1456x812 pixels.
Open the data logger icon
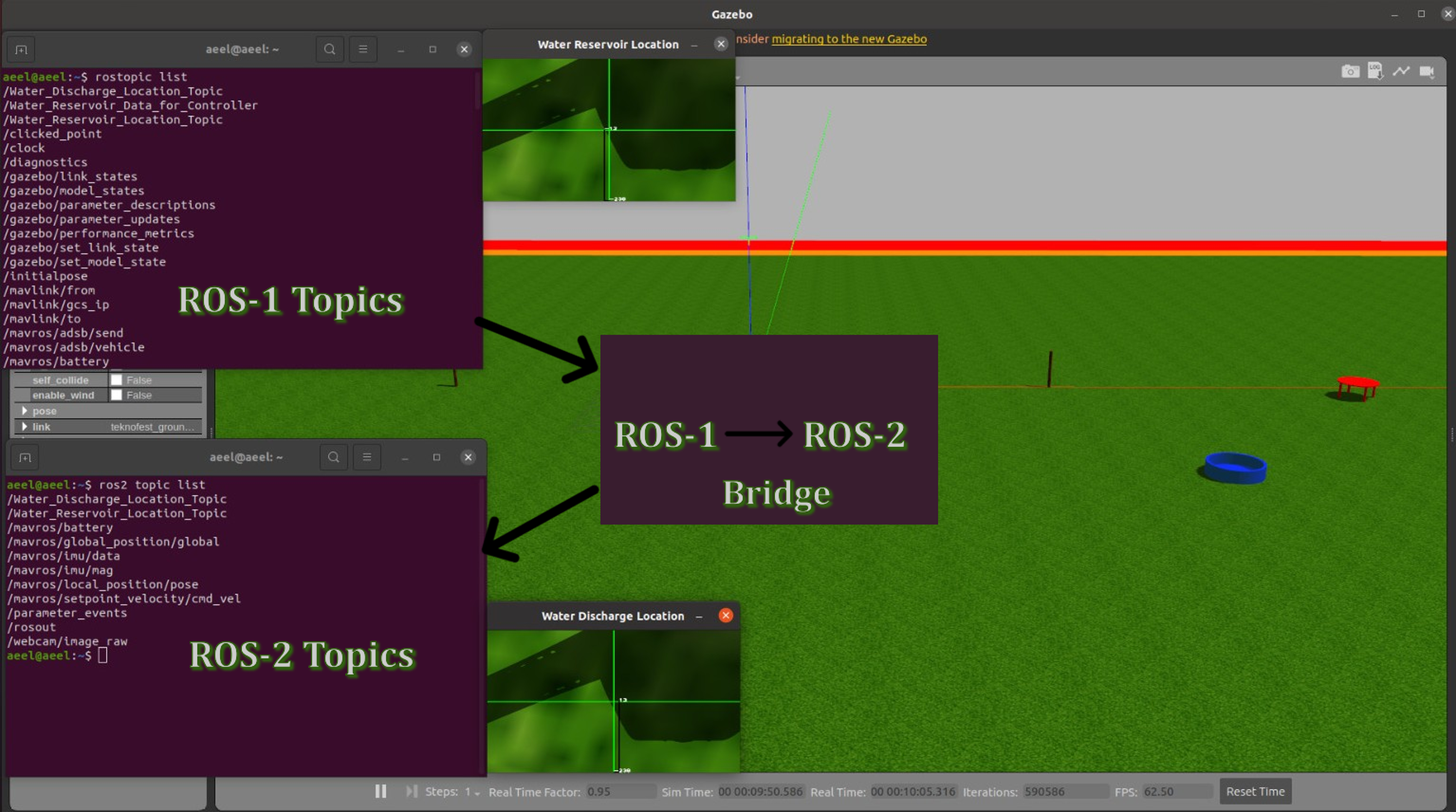(1375, 71)
